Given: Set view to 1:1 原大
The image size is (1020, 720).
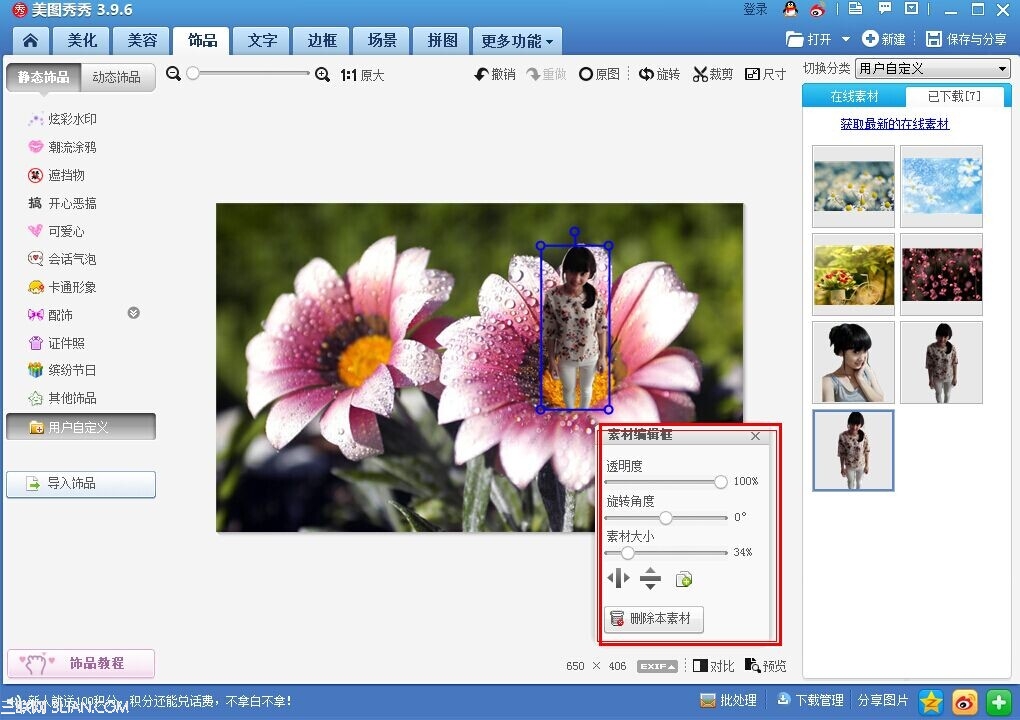Looking at the screenshot, I should (x=362, y=75).
